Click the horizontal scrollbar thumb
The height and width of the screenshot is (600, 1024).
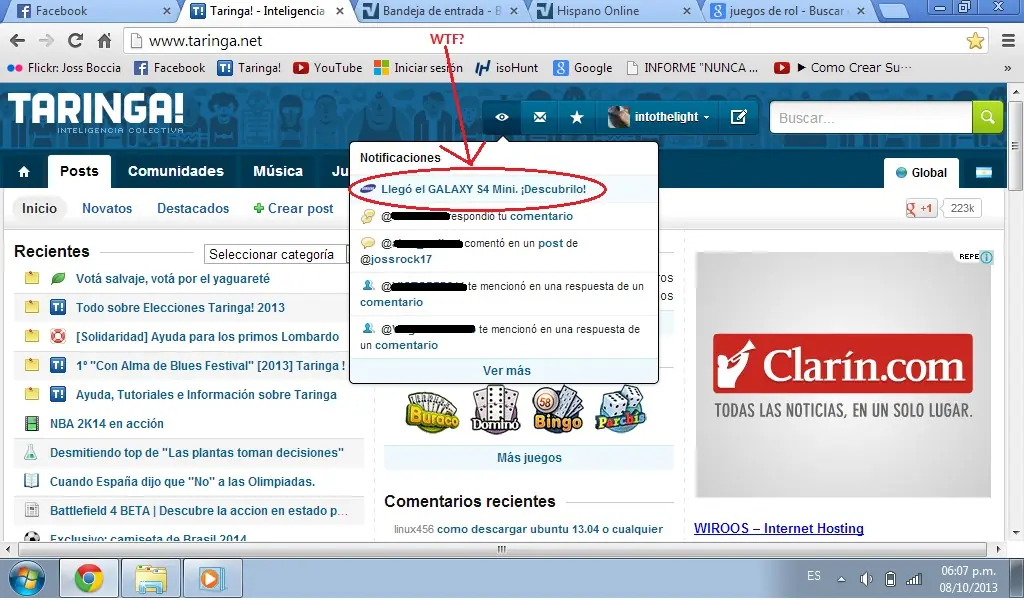[x=502, y=550]
